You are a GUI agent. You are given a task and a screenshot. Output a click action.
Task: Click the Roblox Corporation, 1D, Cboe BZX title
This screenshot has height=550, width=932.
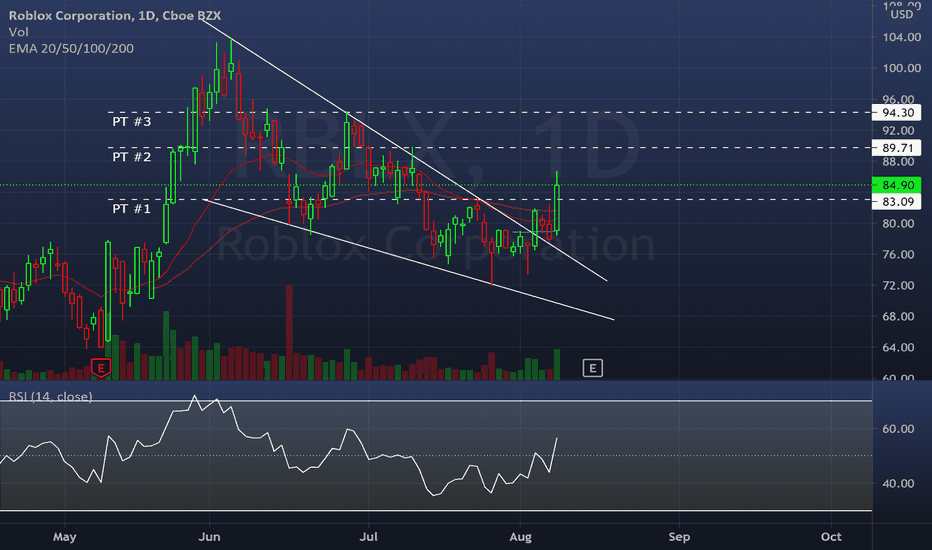point(115,15)
